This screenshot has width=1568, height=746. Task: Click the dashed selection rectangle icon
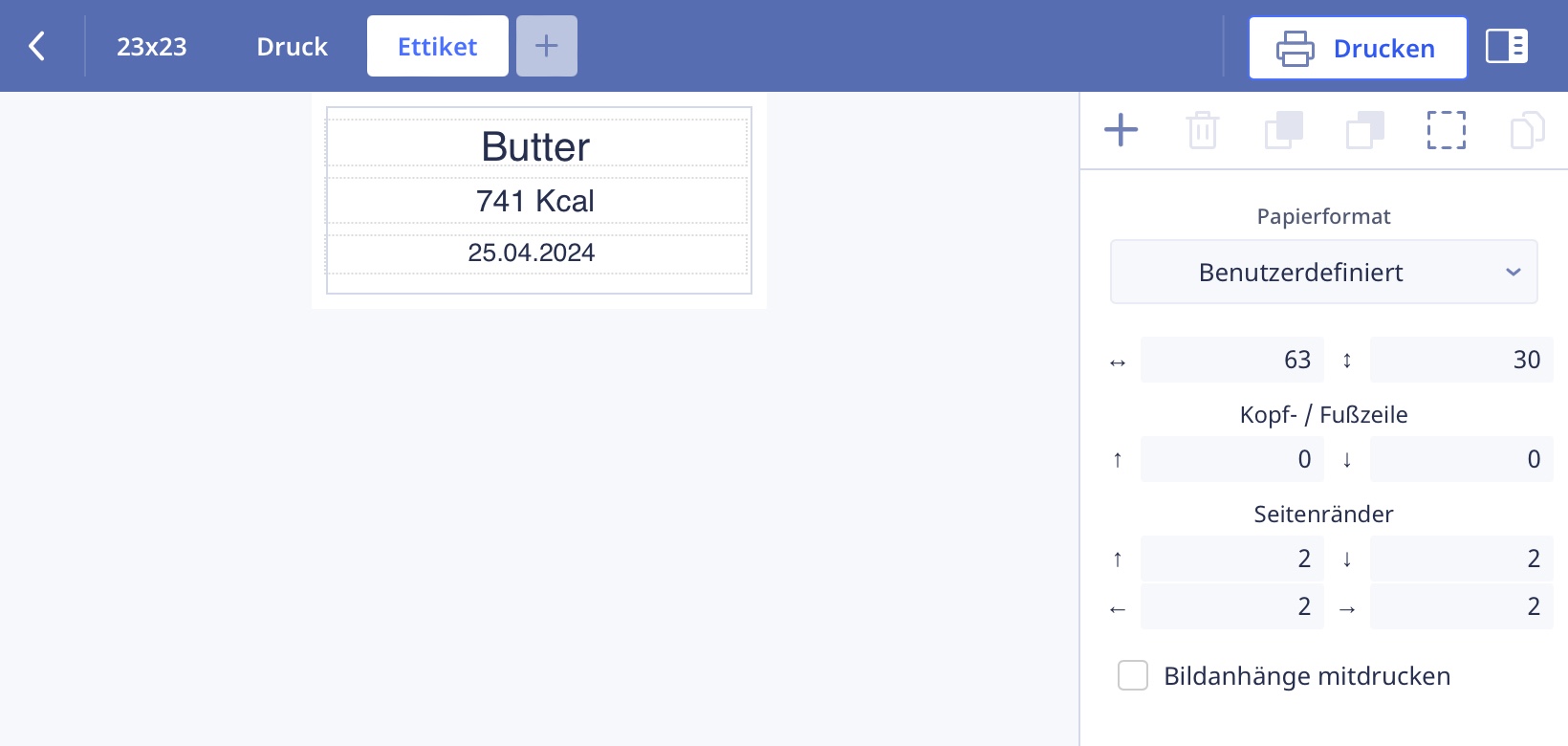(x=1446, y=130)
